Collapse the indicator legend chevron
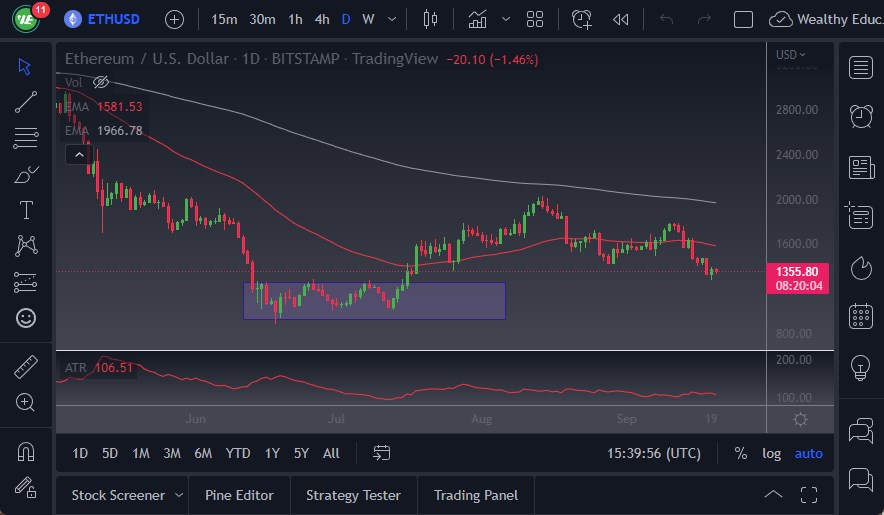Viewport: 884px width, 515px height. [x=78, y=154]
